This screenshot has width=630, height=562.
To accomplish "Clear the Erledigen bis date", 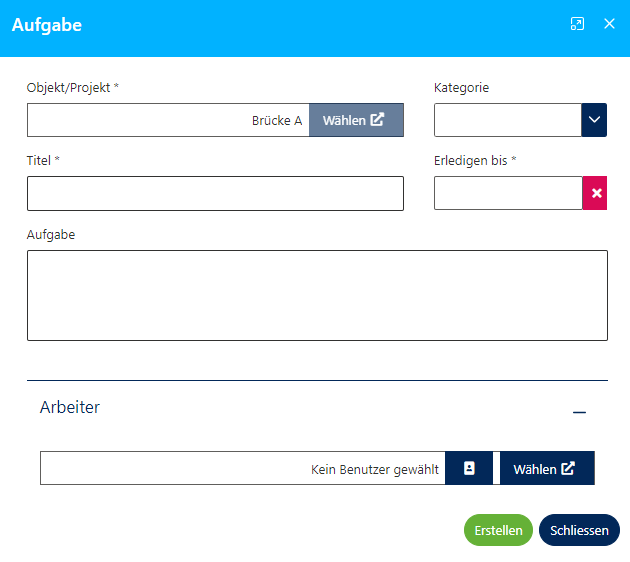I will [x=596, y=193].
